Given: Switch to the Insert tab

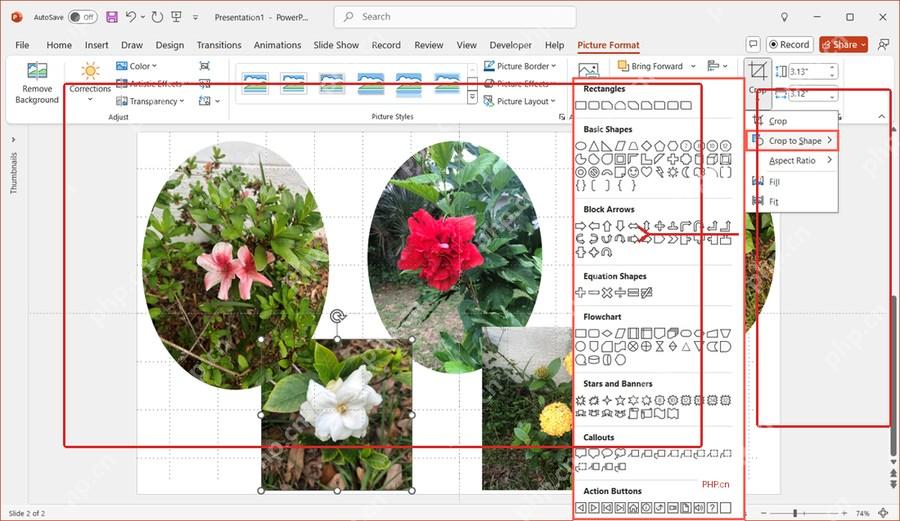Looking at the screenshot, I should (x=96, y=45).
